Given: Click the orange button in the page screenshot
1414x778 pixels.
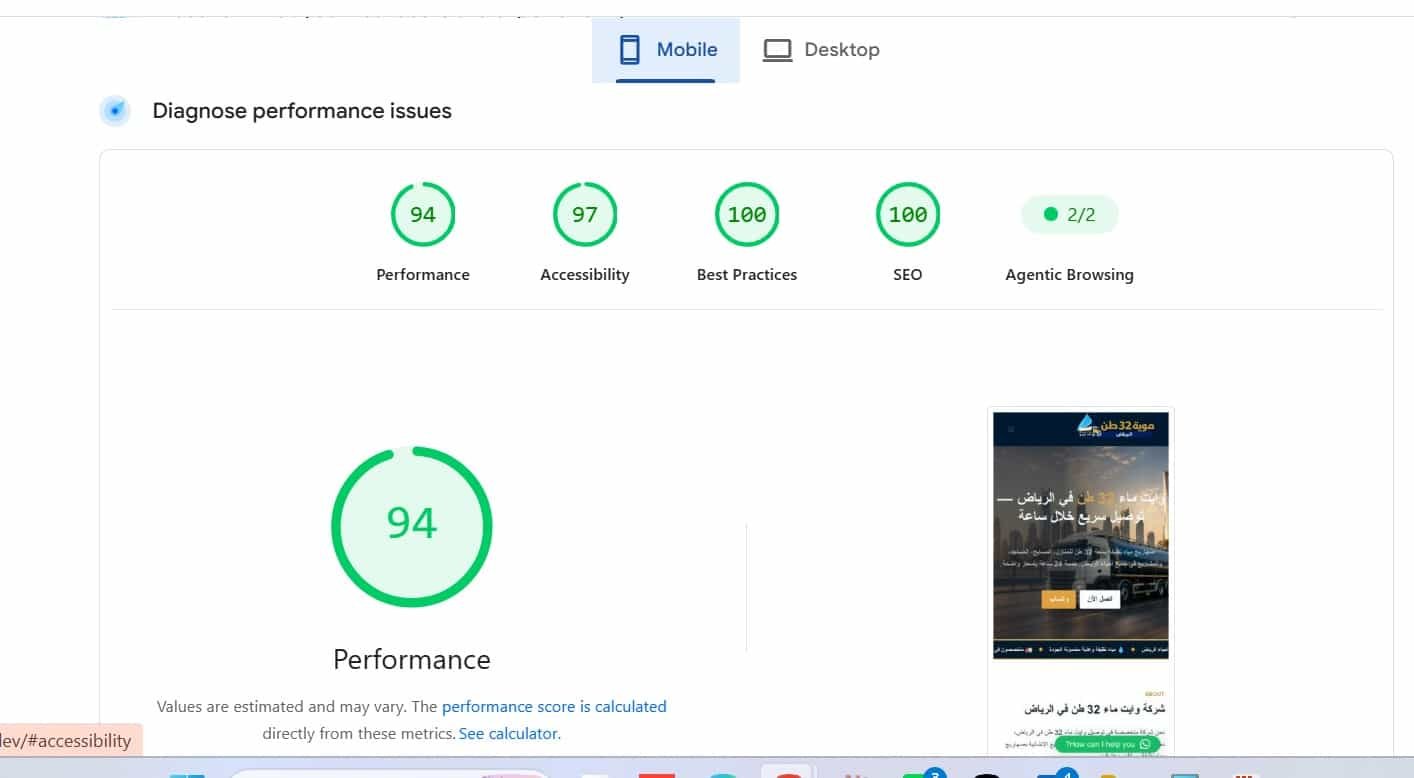Looking at the screenshot, I should 1058,599.
